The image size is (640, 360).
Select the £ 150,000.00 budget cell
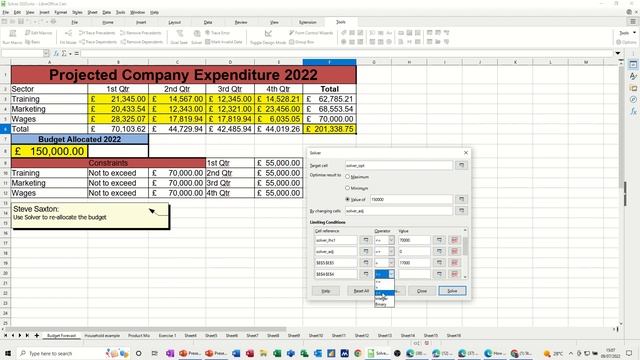pos(49,151)
